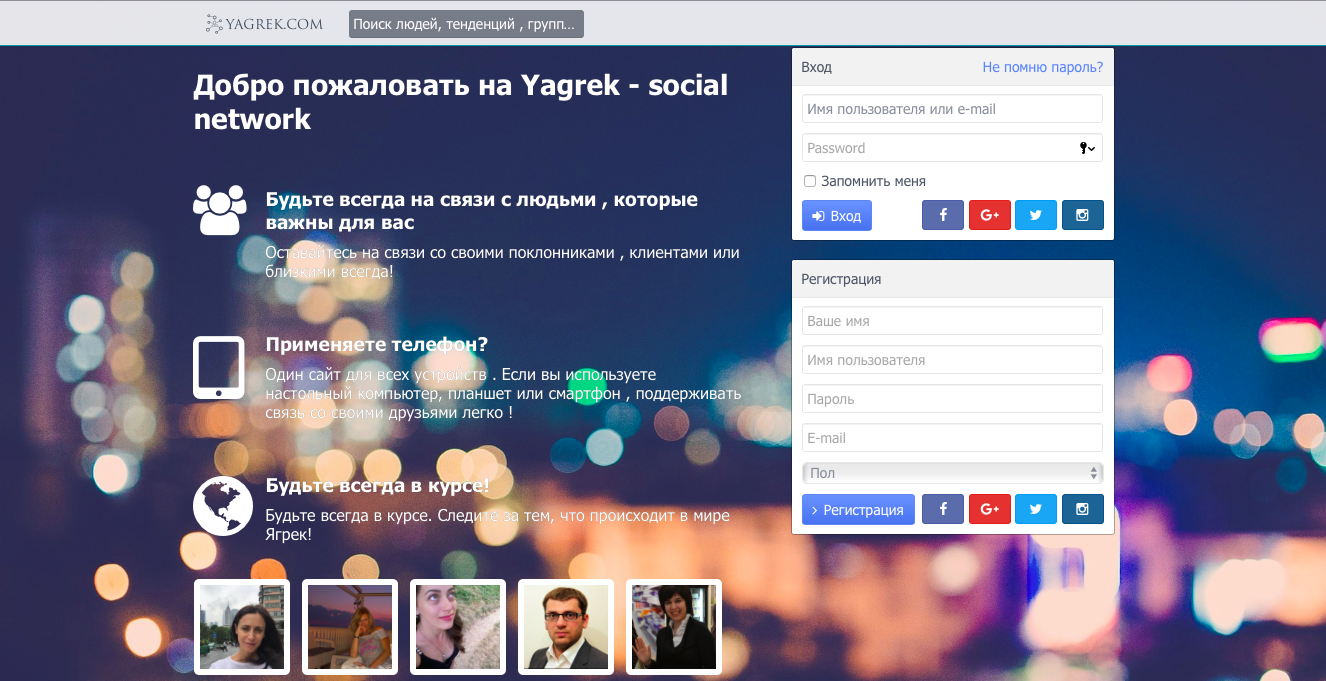Open fifth user photo of waving woman

(x=674, y=627)
